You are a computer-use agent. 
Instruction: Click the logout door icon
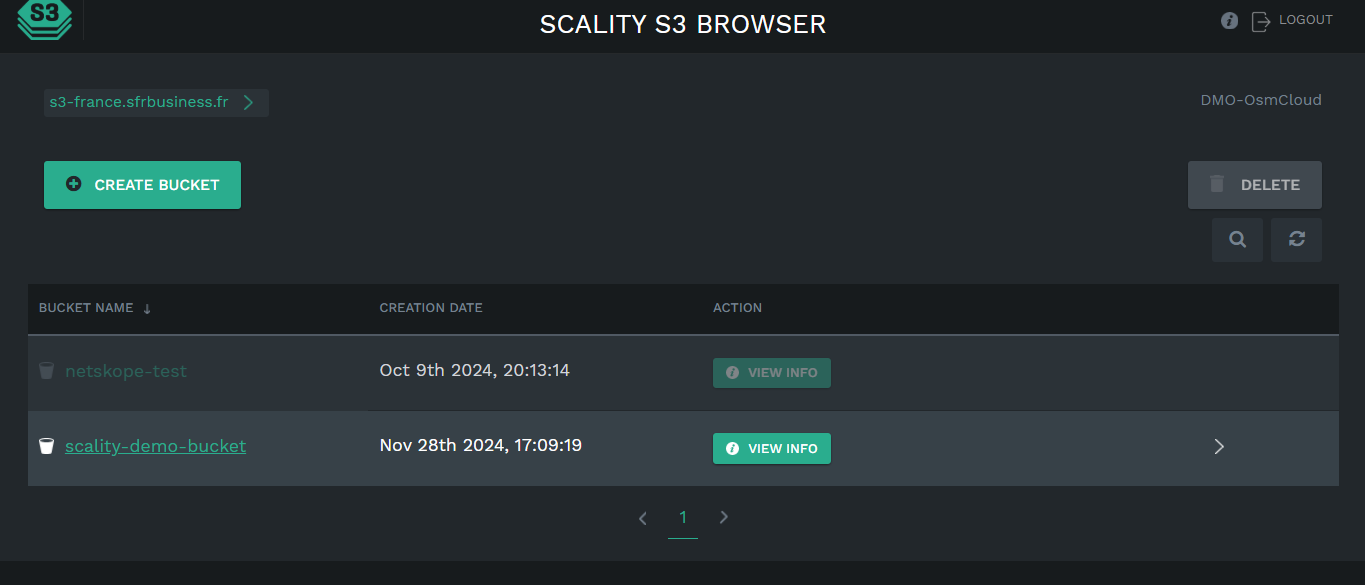pyautogui.click(x=1261, y=21)
